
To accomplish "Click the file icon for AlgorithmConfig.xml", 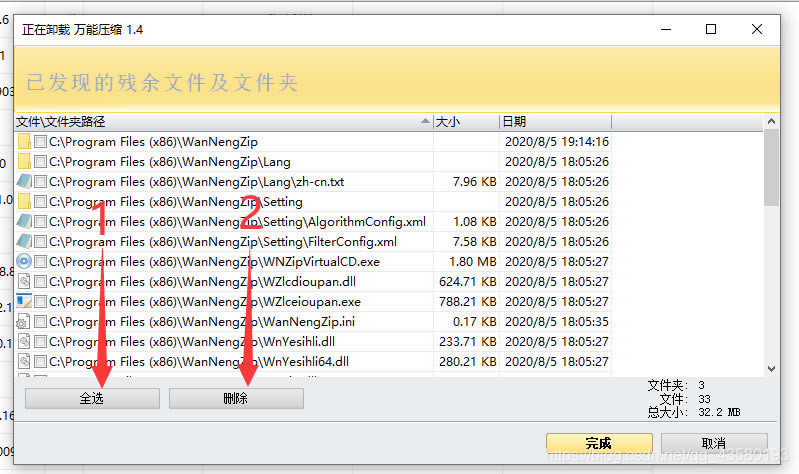I will 24,221.
